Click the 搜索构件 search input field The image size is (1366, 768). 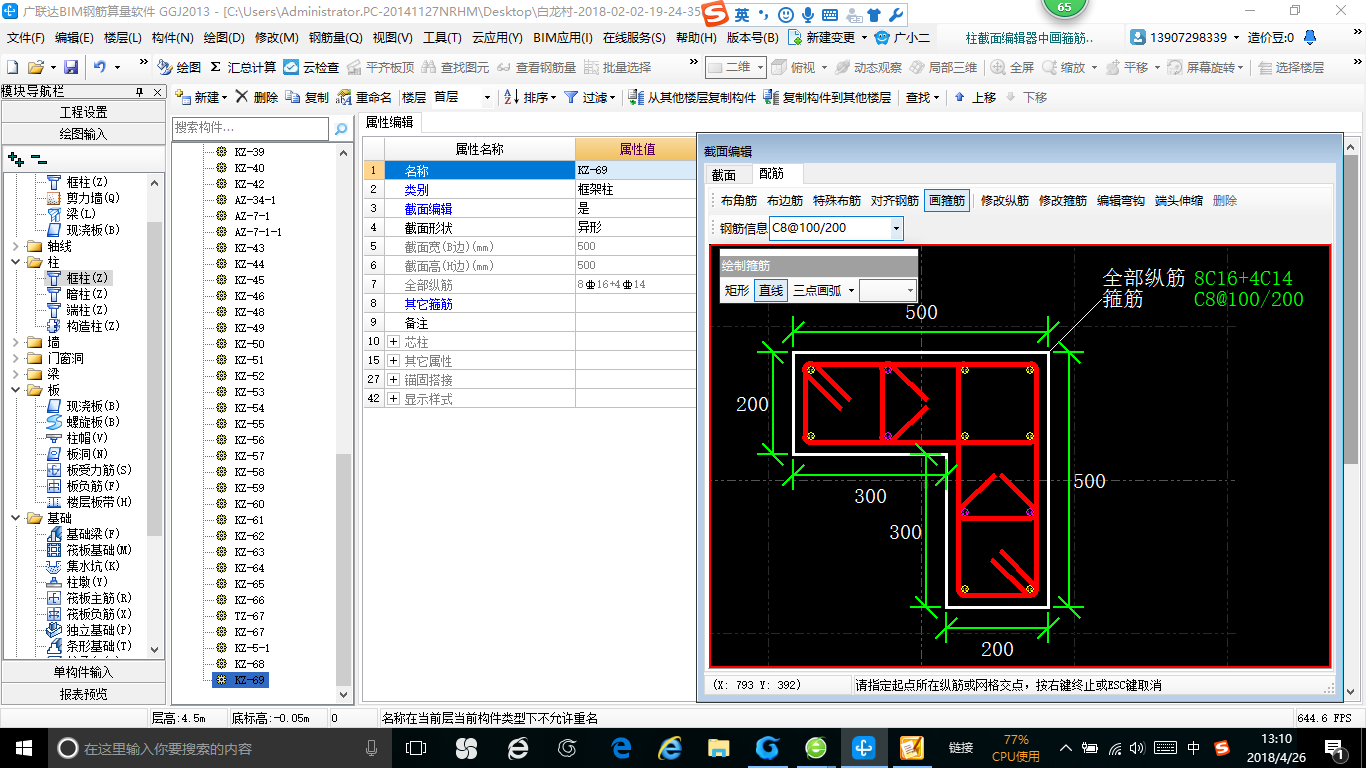tap(250, 128)
